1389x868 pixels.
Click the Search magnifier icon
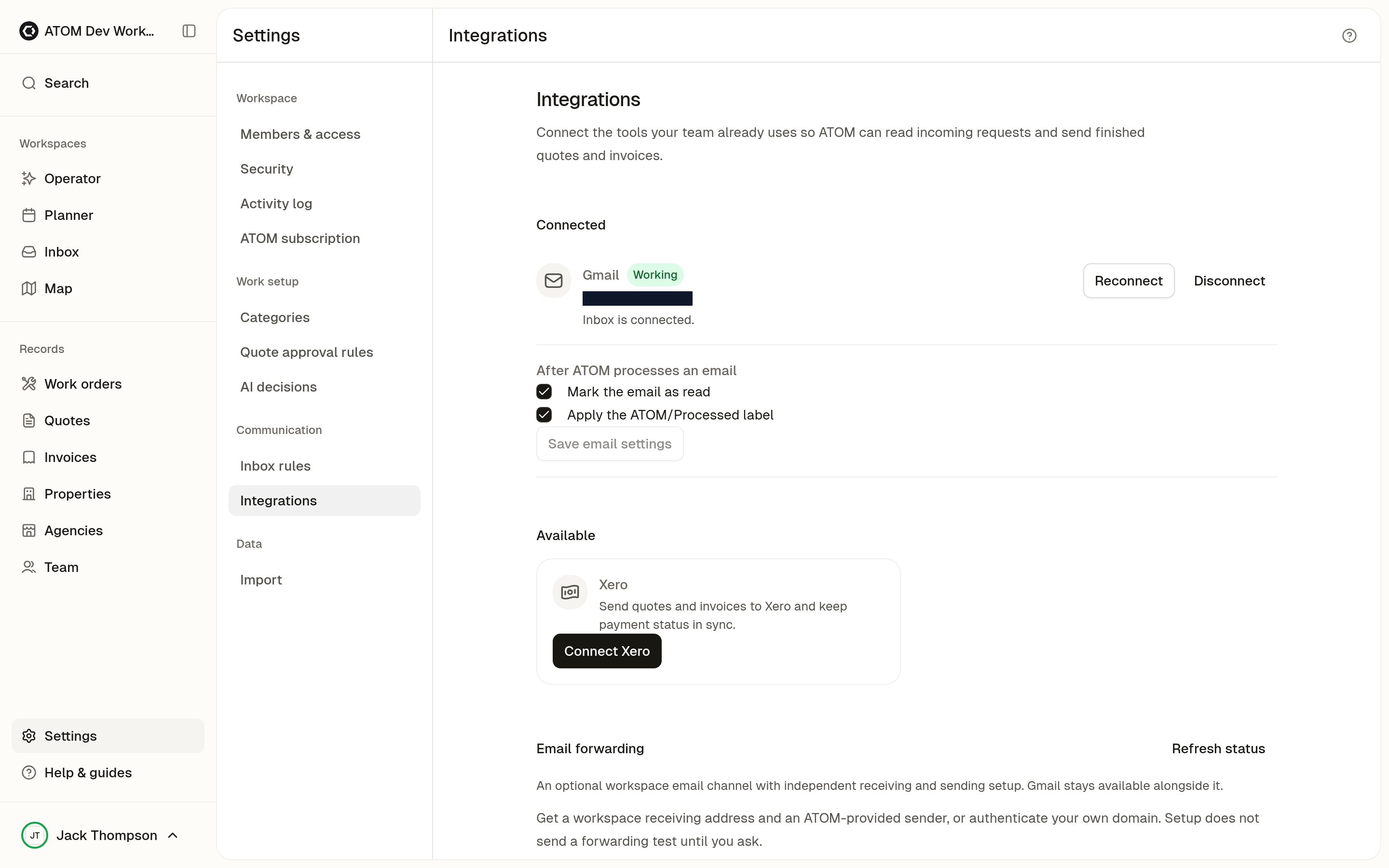(x=29, y=83)
